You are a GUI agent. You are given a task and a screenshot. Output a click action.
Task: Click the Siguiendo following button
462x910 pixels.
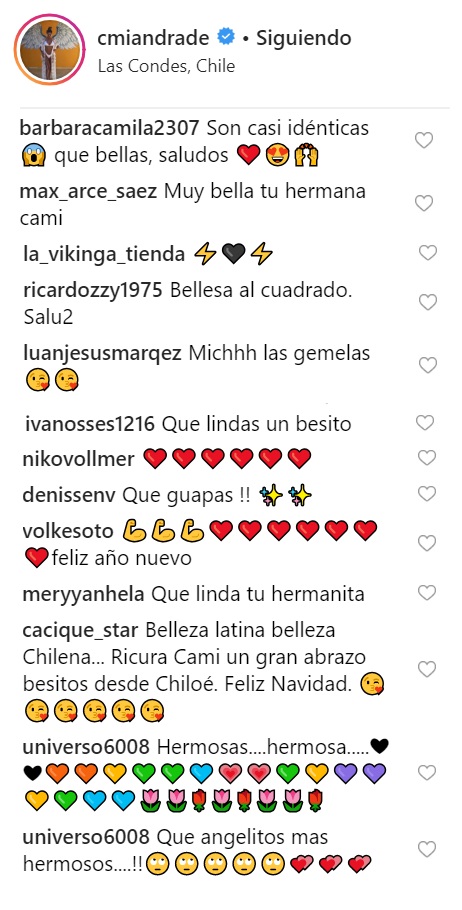click(304, 38)
